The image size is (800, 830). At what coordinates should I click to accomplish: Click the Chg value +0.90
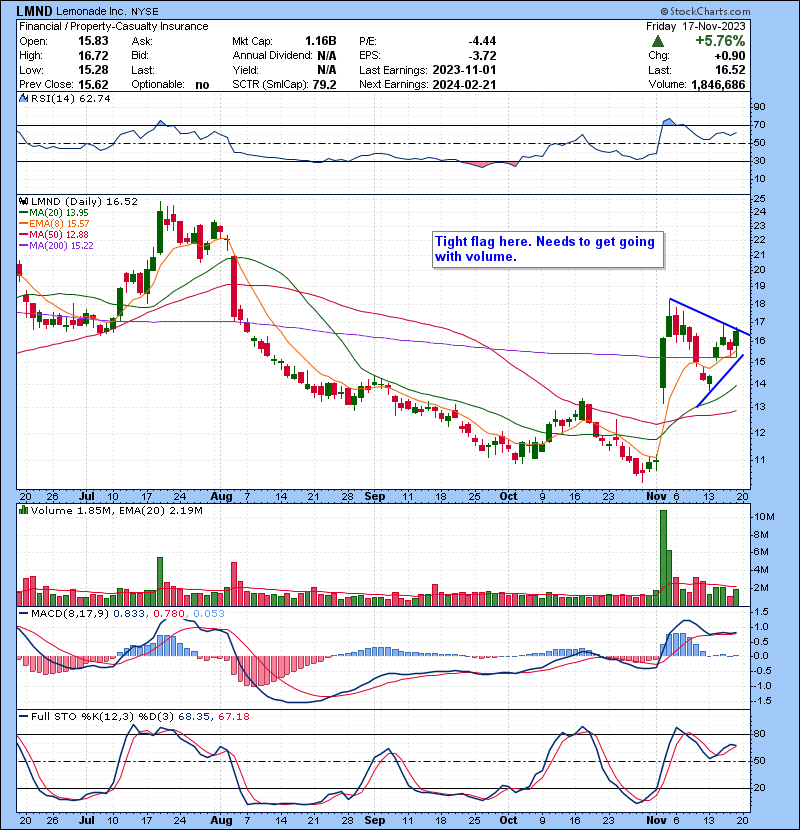pyautogui.click(x=730, y=56)
